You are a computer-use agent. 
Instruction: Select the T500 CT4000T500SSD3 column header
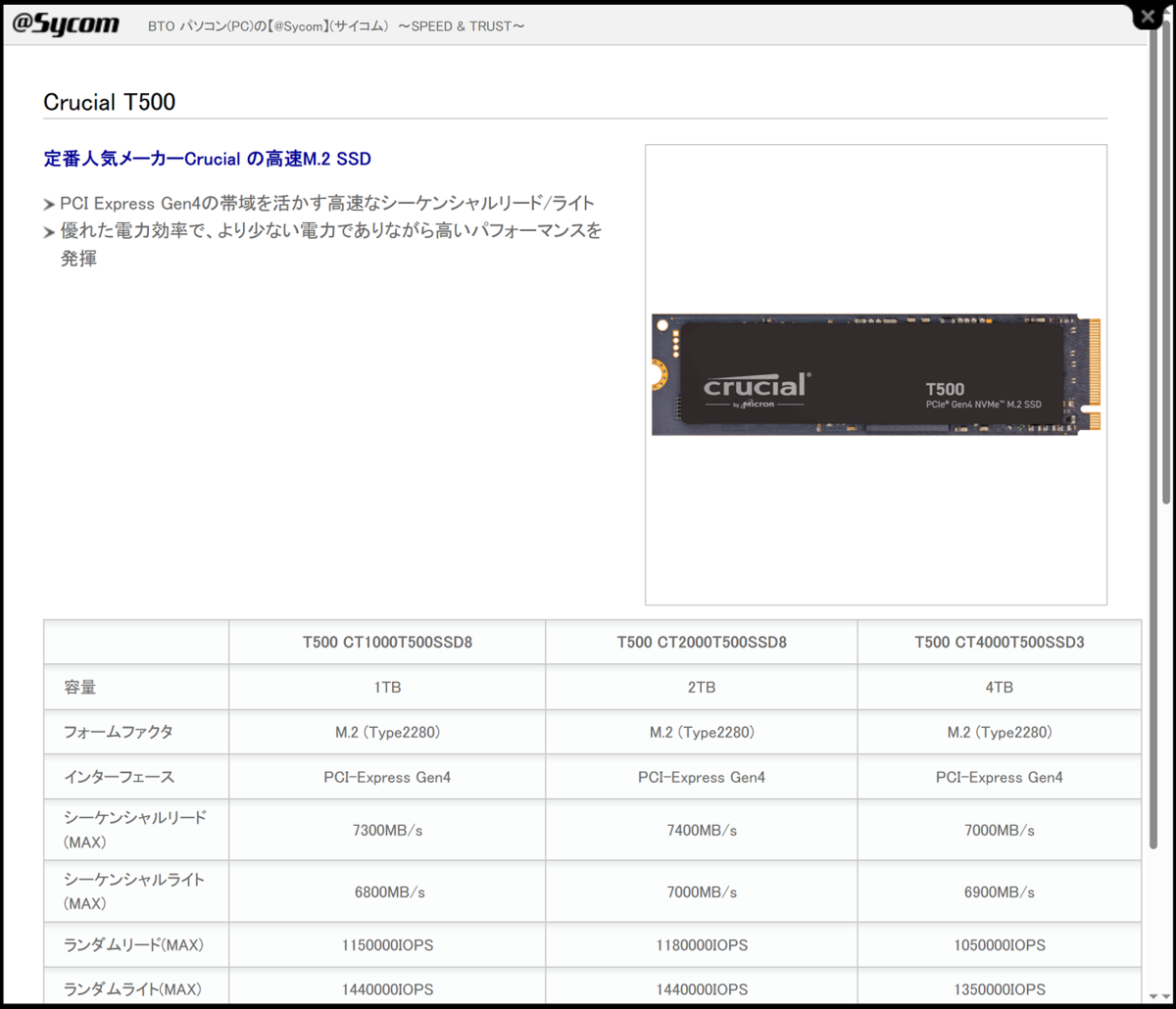point(999,642)
